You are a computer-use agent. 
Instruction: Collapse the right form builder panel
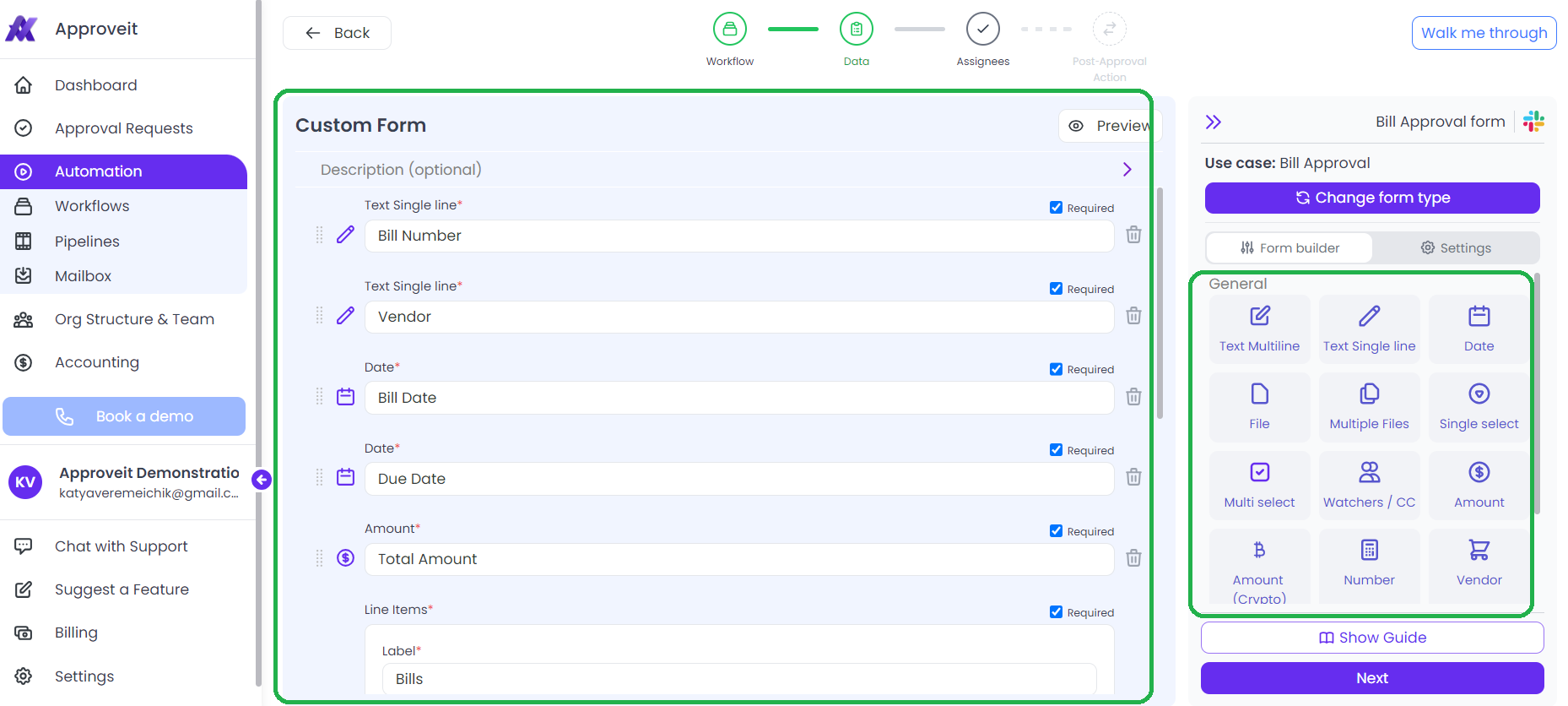1214,122
